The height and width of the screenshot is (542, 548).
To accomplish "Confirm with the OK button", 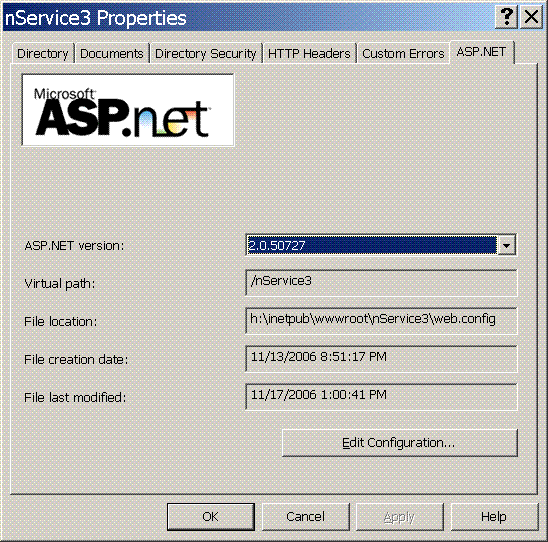I will click(211, 516).
